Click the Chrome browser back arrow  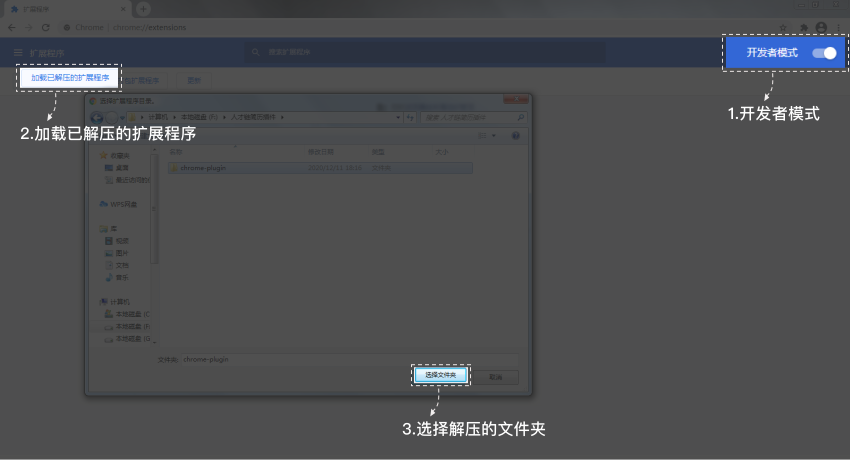coord(11,27)
